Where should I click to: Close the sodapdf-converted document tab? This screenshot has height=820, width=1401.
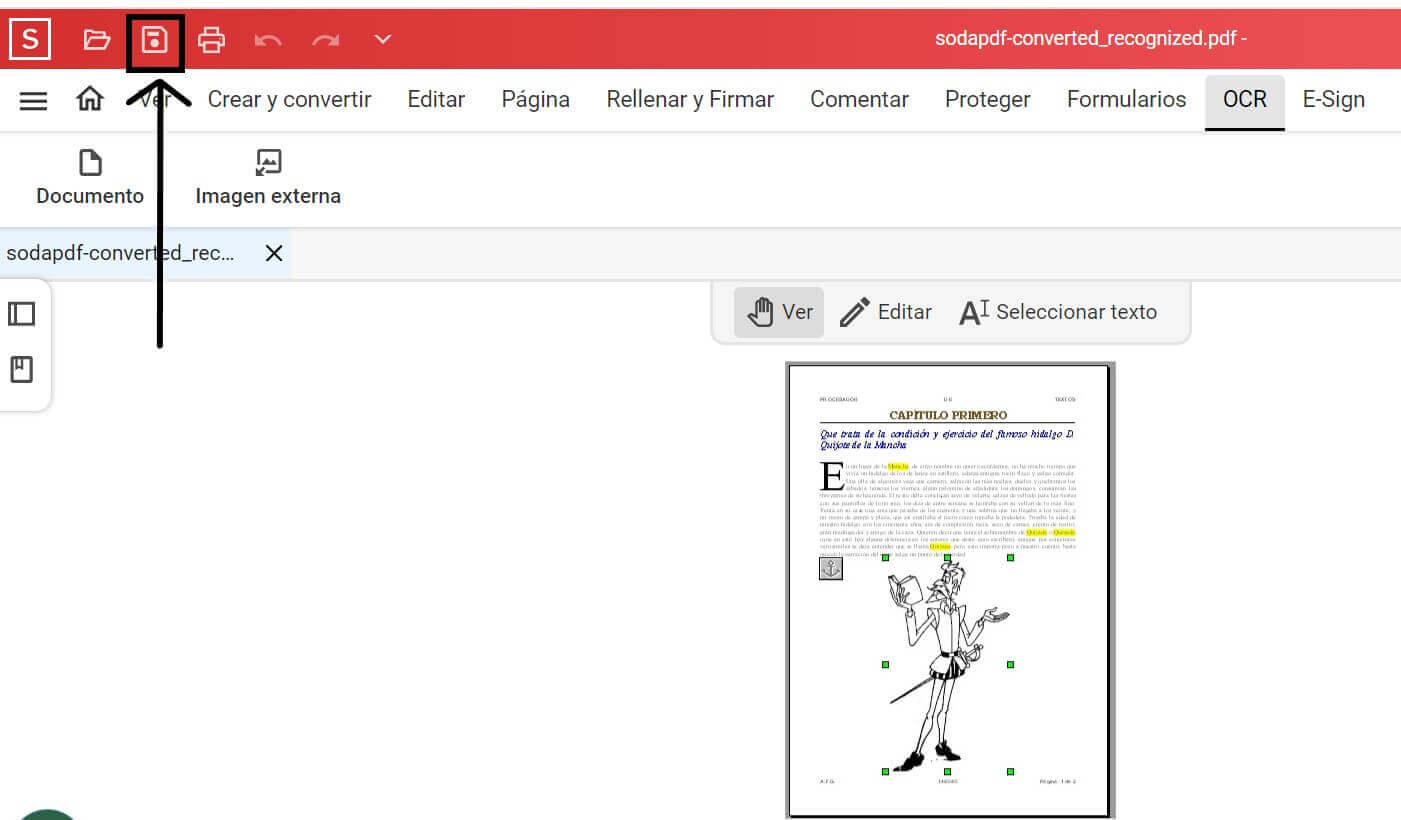point(273,253)
